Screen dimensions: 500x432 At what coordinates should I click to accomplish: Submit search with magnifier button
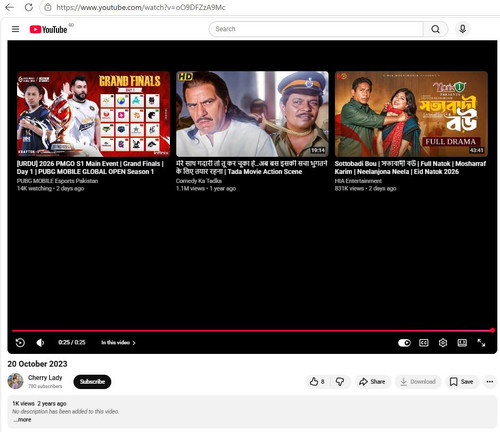pos(435,29)
